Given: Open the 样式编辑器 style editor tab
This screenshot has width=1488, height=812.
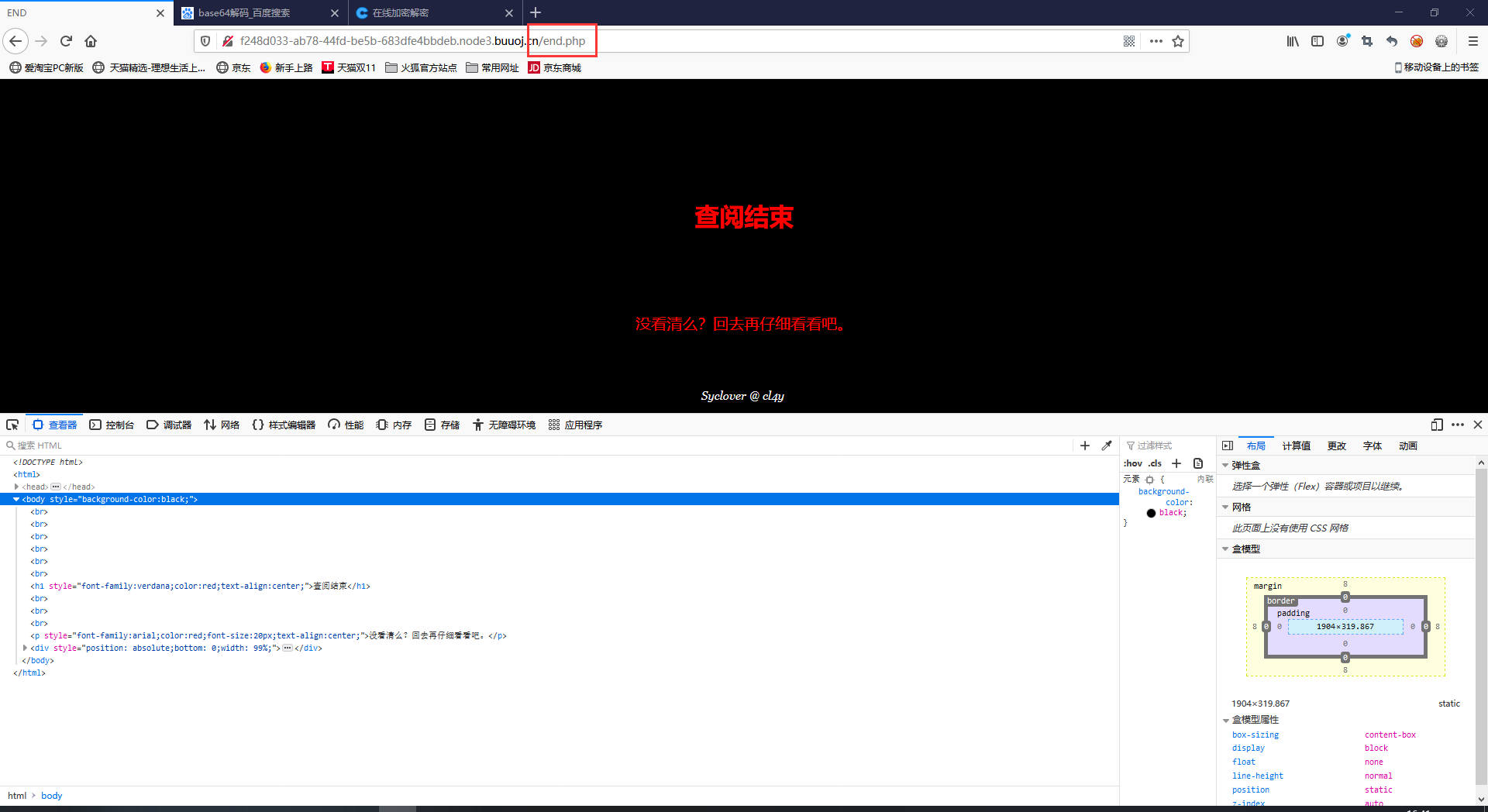Looking at the screenshot, I should [x=284, y=425].
